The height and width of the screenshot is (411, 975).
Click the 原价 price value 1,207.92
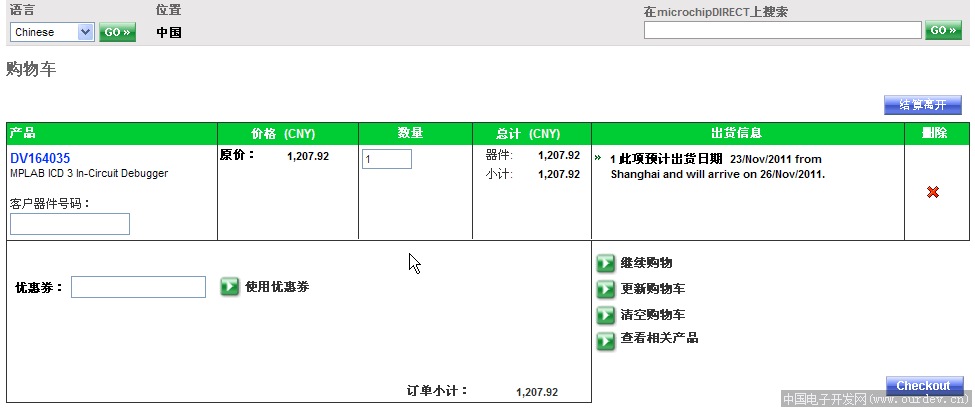click(308, 157)
